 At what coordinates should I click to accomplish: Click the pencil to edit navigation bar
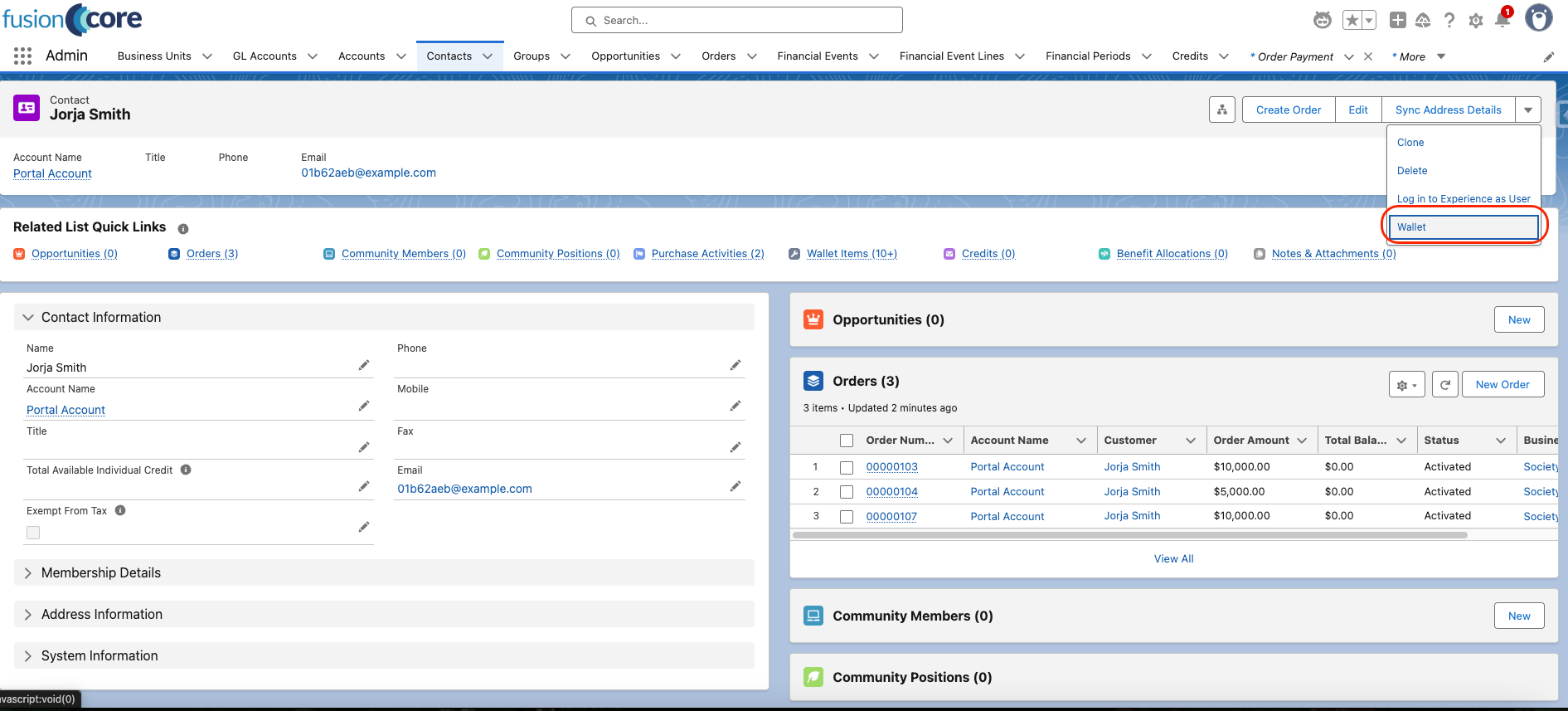[1548, 56]
